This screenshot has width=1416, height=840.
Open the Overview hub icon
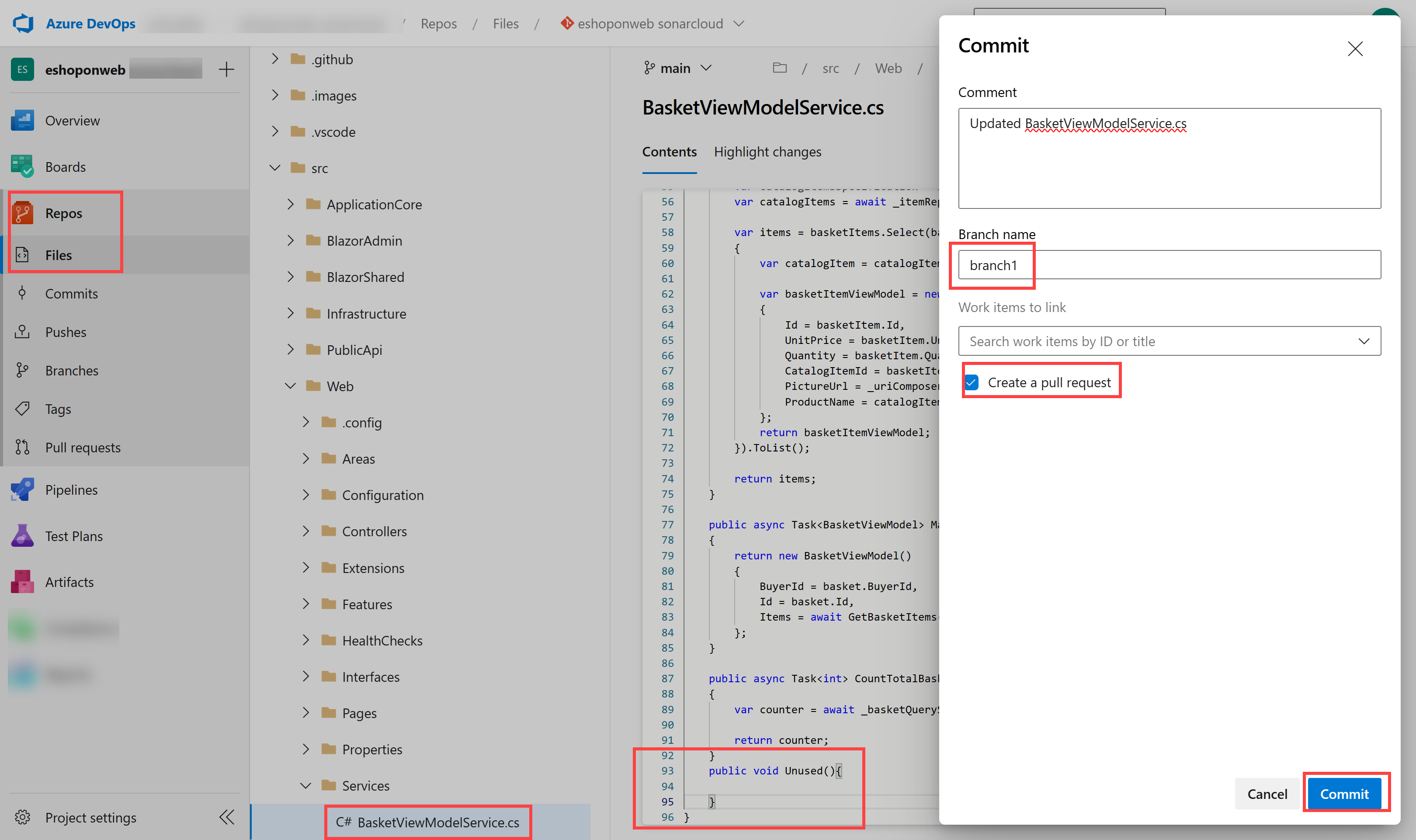click(x=22, y=121)
